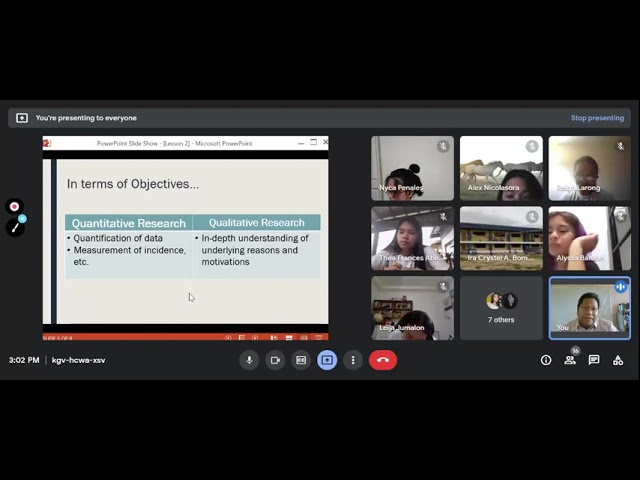The width and height of the screenshot is (640, 480).
Task: Click the 3:02 PM time display
Action: 24,360
